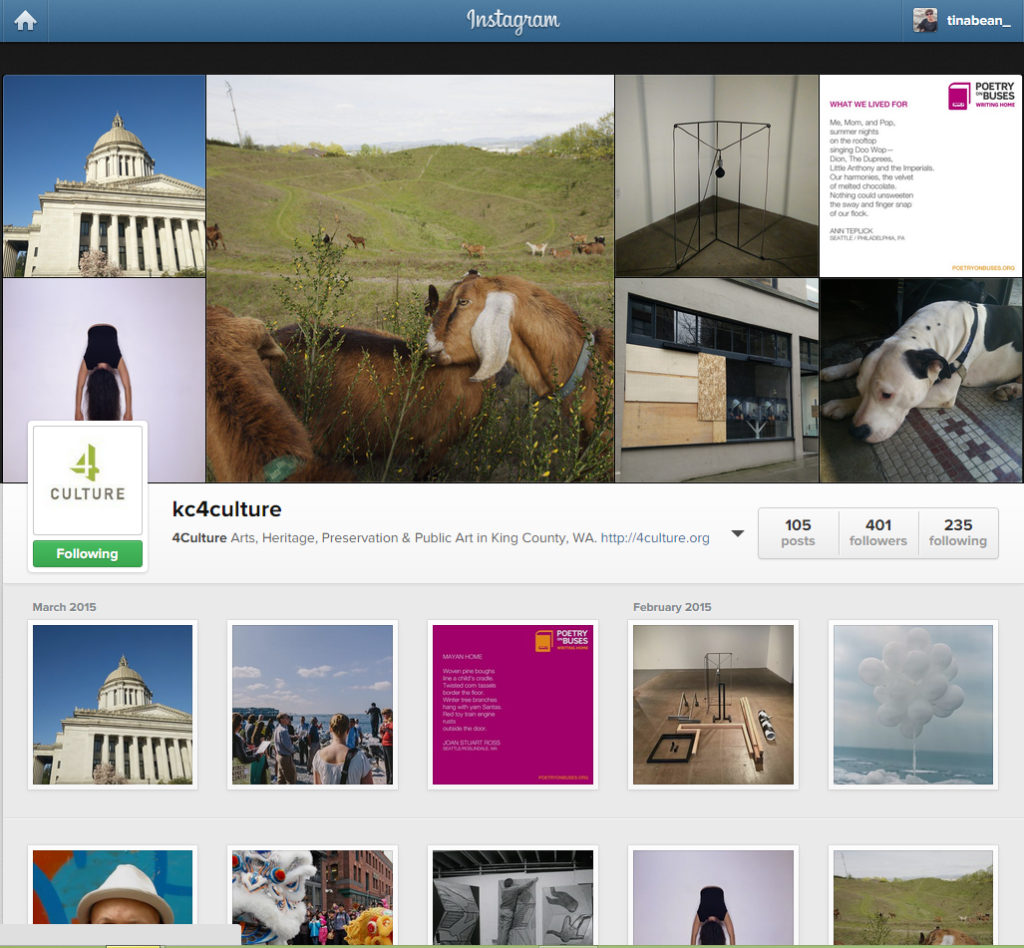Open the waterfront crowd photo post
This screenshot has width=1024, height=948.
click(x=312, y=704)
